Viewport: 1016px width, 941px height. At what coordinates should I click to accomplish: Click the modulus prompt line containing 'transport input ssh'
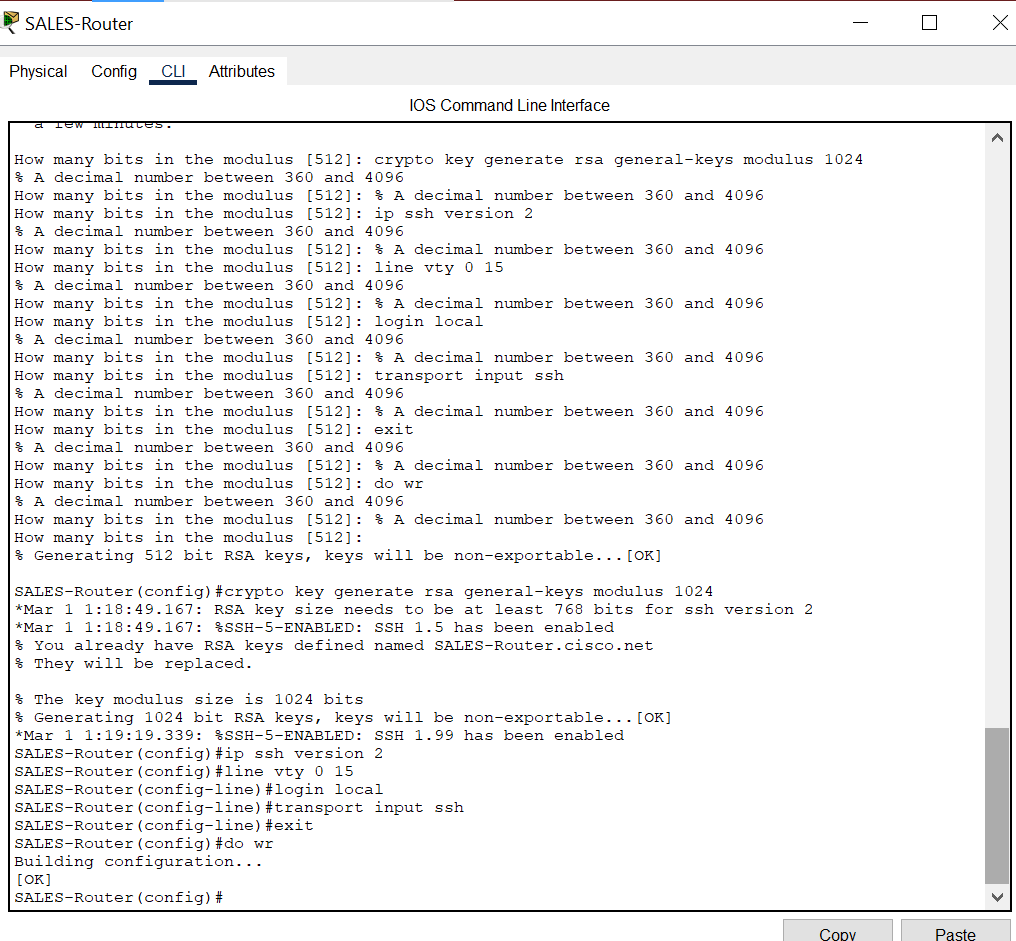pos(289,376)
